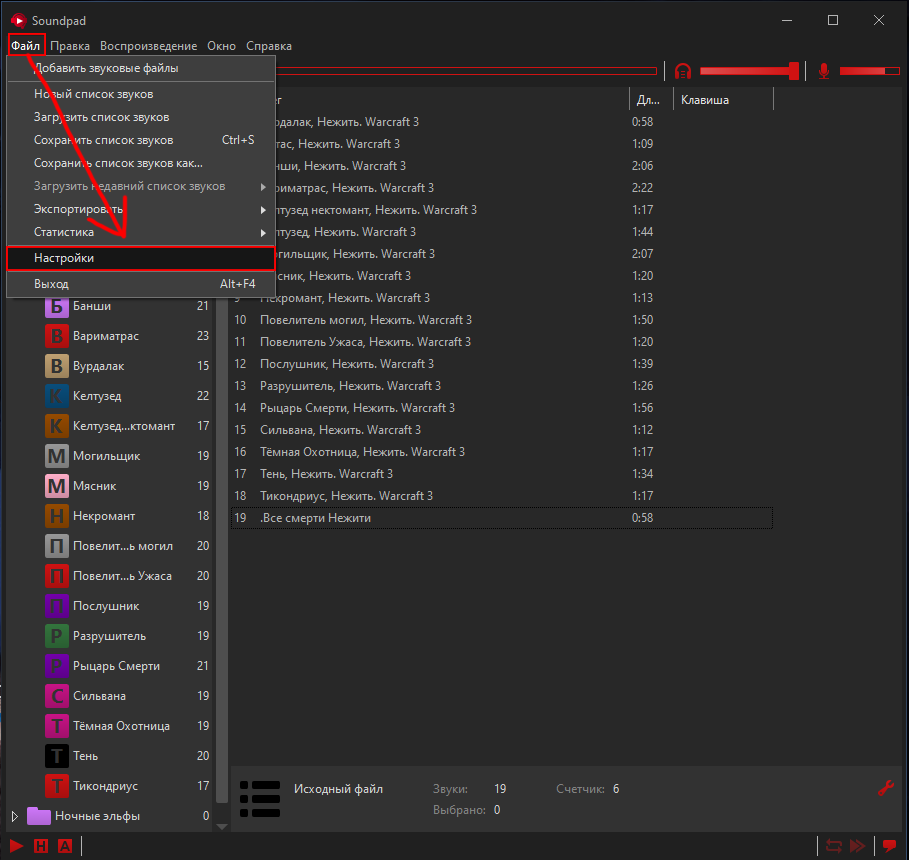Click the microphone icon
This screenshot has height=860, width=909.
pos(824,71)
